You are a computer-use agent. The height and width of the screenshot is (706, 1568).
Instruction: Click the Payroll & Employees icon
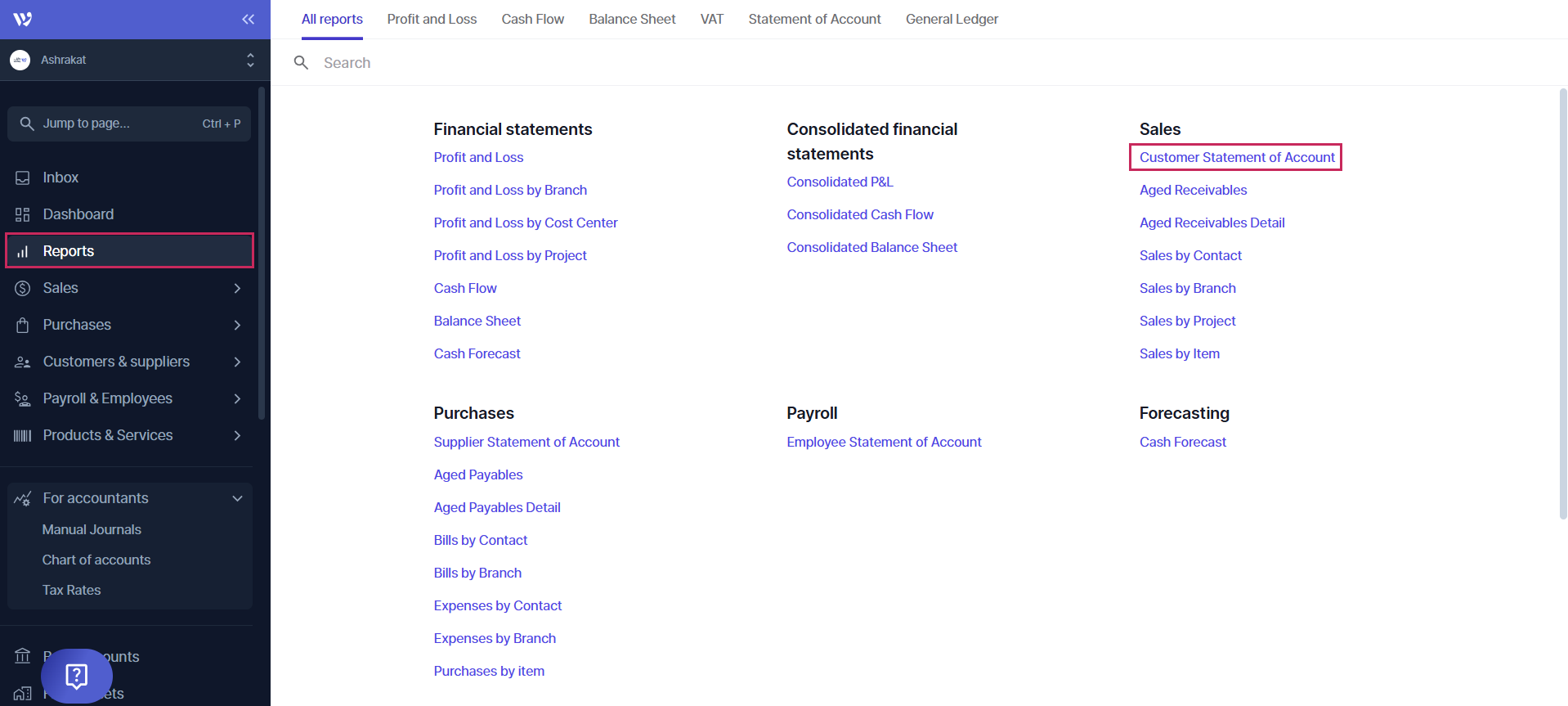point(23,398)
